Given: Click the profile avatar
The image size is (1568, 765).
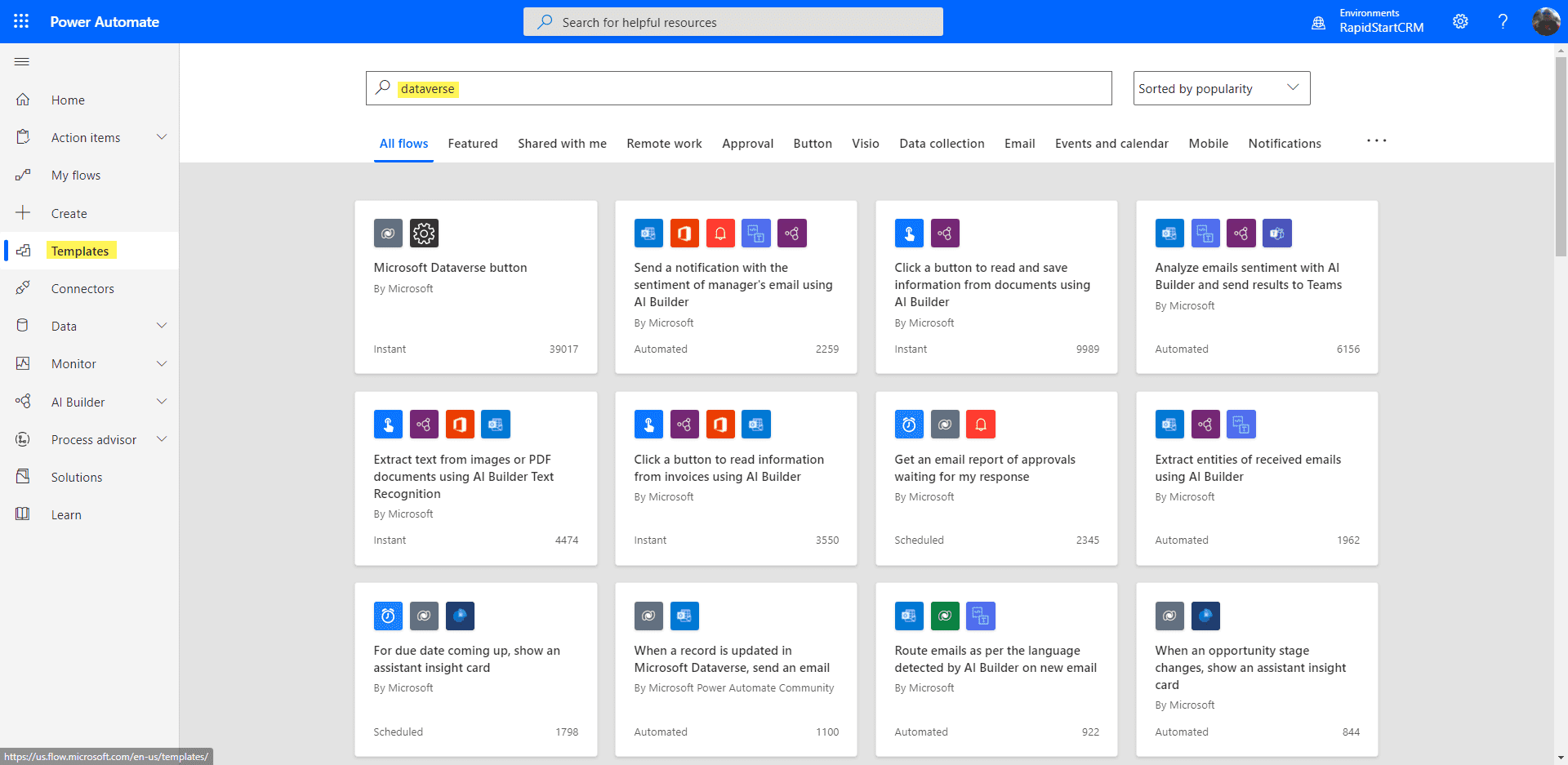Looking at the screenshot, I should coord(1546,21).
